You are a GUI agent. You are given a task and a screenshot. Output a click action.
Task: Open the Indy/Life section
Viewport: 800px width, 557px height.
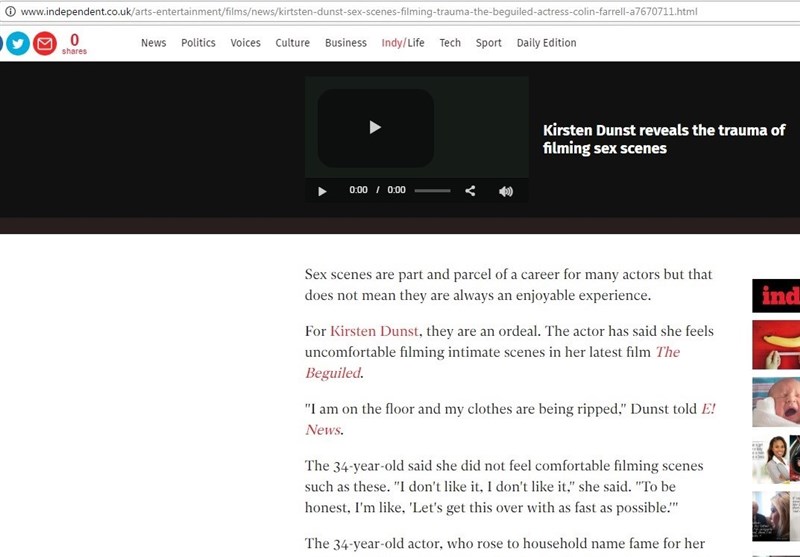click(402, 43)
